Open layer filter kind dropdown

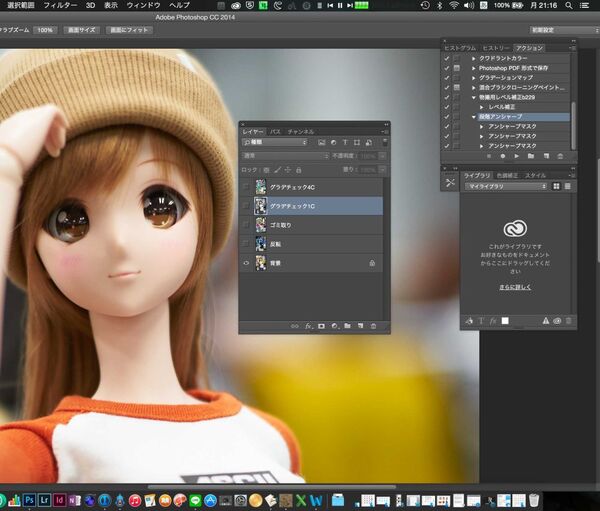pos(275,142)
